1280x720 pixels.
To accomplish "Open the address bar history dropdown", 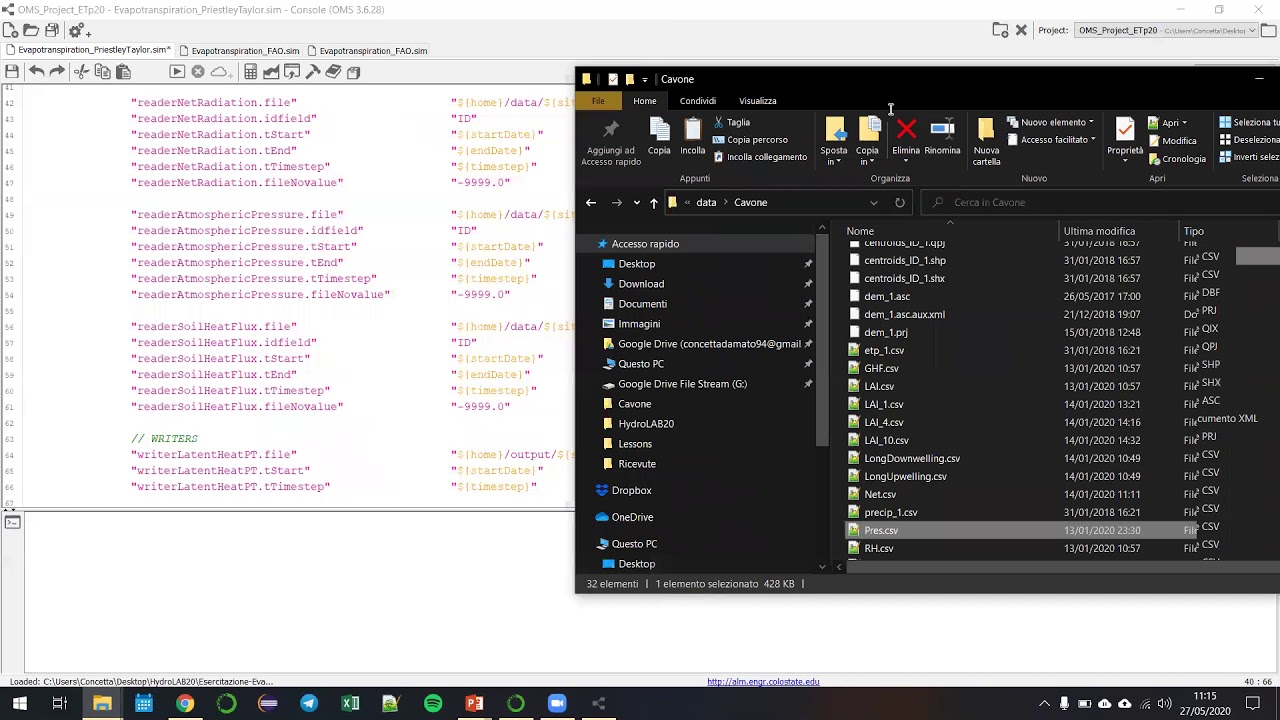I will (x=873, y=203).
